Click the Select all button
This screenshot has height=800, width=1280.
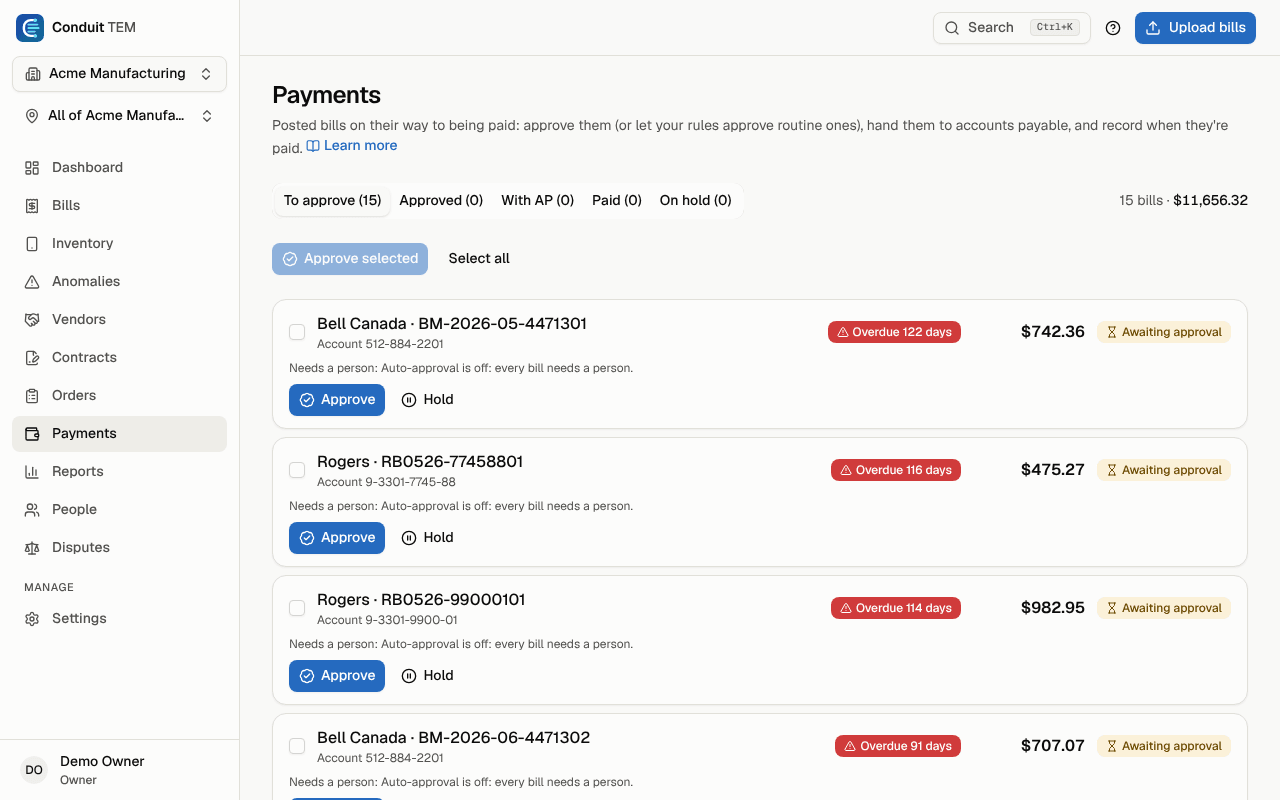[479, 259]
